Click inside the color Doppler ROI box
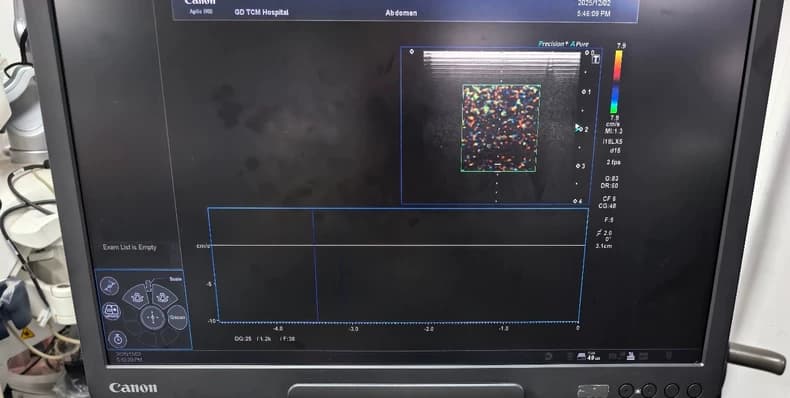 point(500,128)
